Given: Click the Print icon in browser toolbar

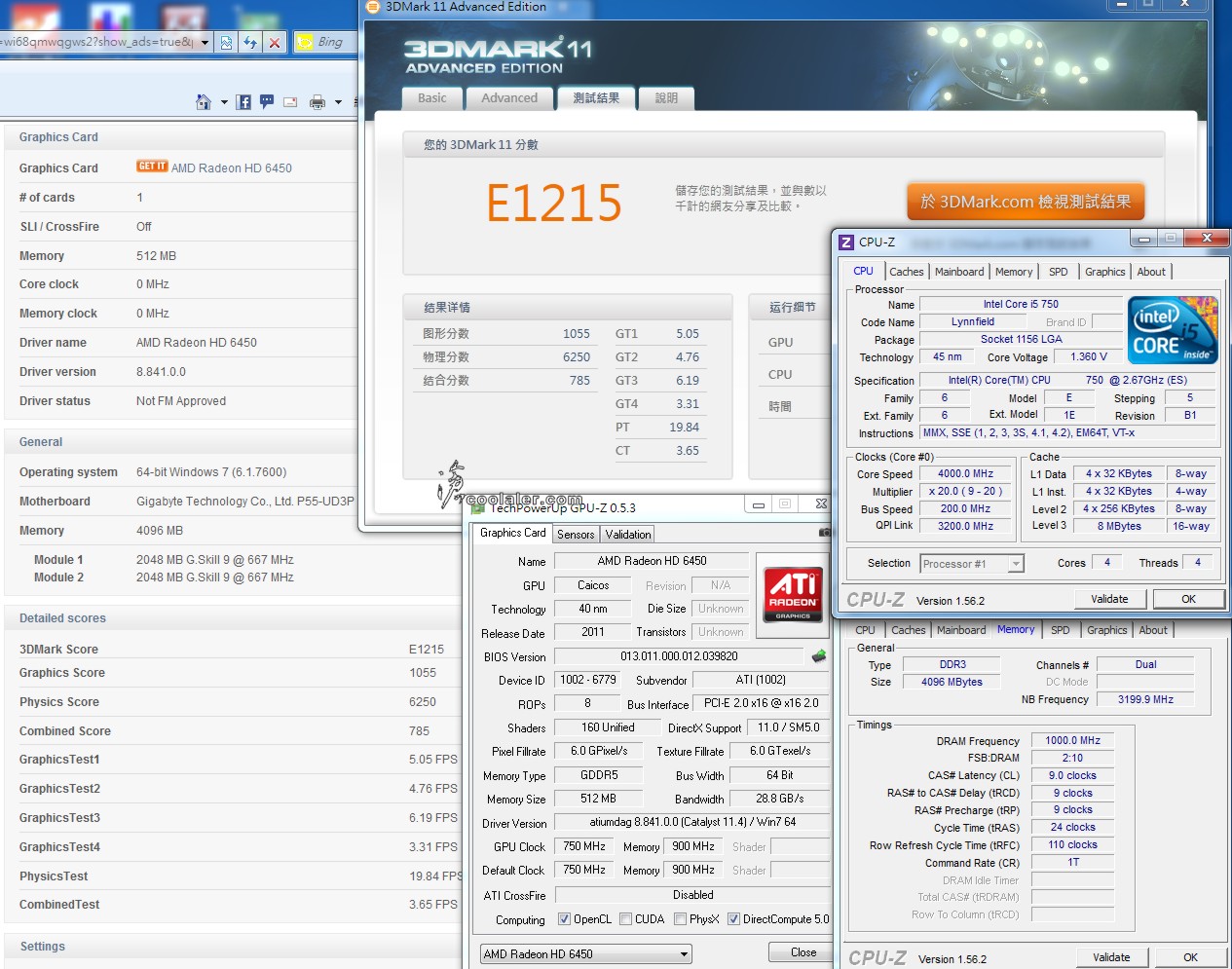Looking at the screenshot, I should (317, 101).
